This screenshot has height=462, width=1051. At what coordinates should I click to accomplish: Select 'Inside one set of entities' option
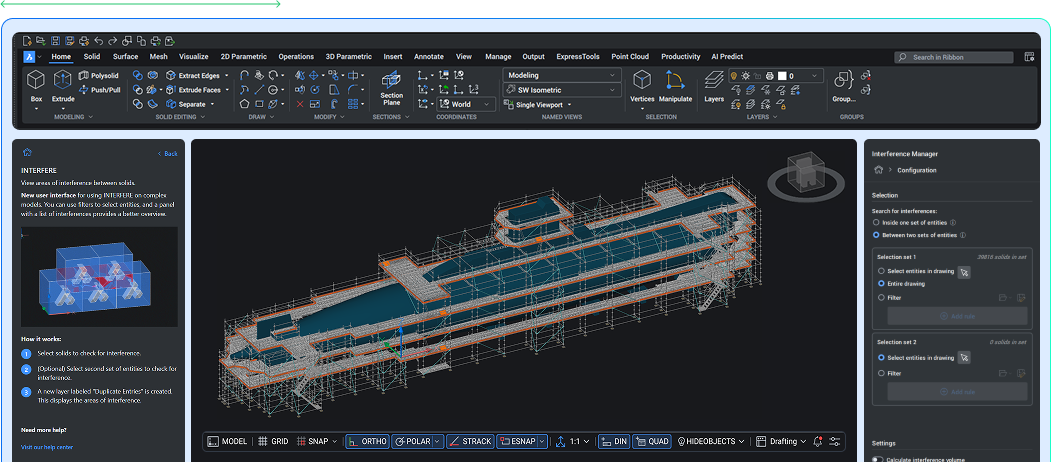pyautogui.click(x=878, y=223)
